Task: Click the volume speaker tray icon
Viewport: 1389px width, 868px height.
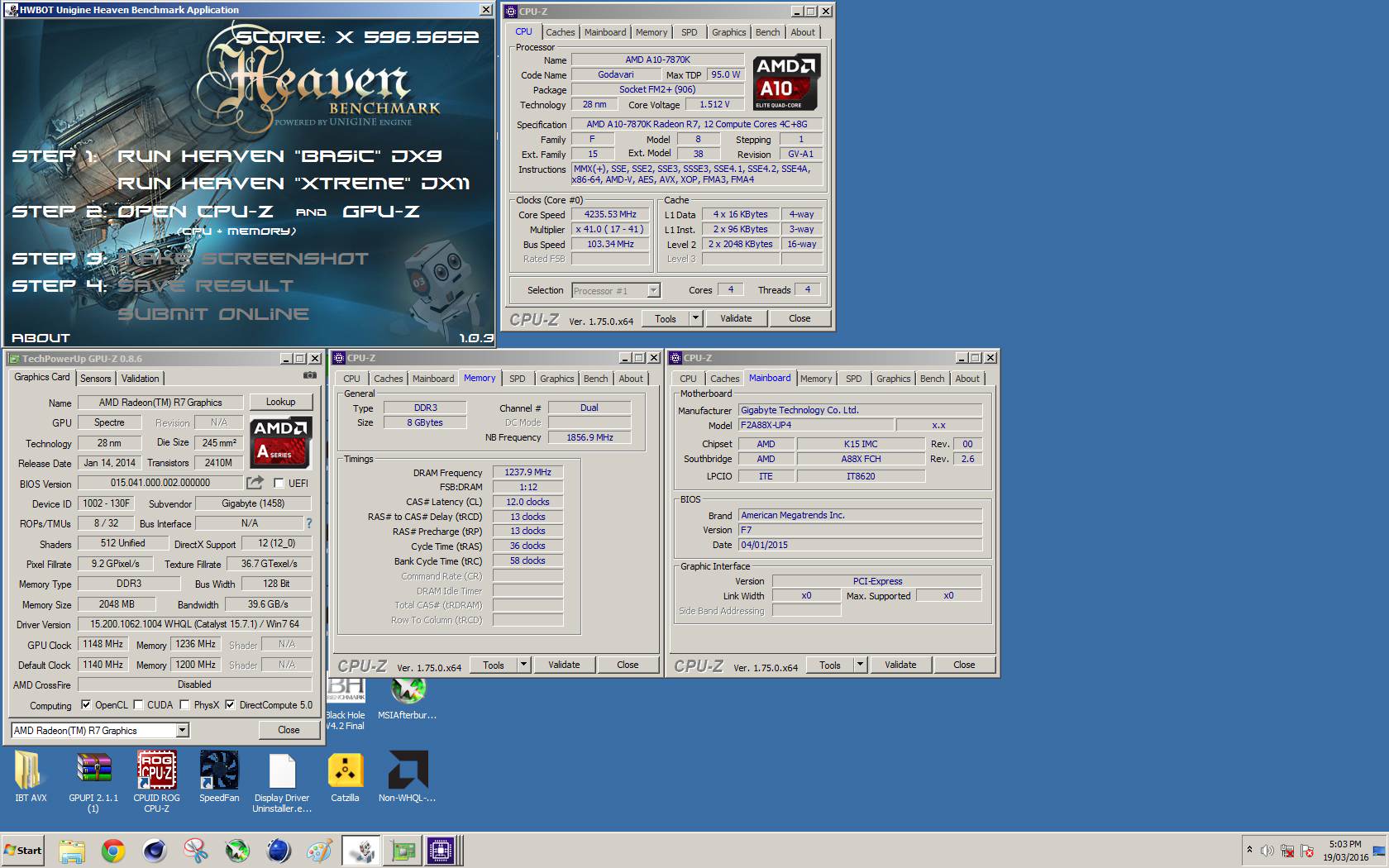Action: point(1267,851)
